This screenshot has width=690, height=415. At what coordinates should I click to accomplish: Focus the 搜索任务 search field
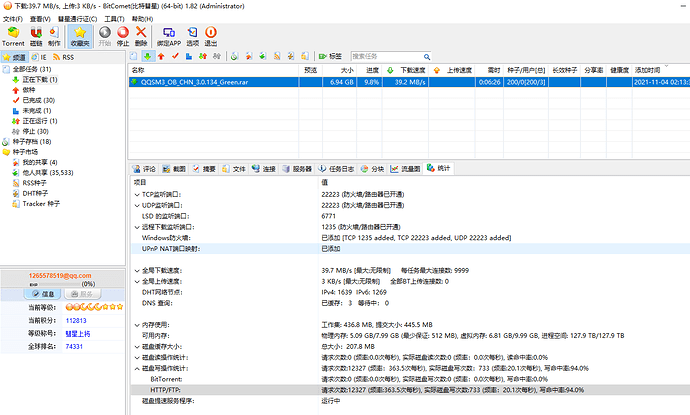pos(386,56)
